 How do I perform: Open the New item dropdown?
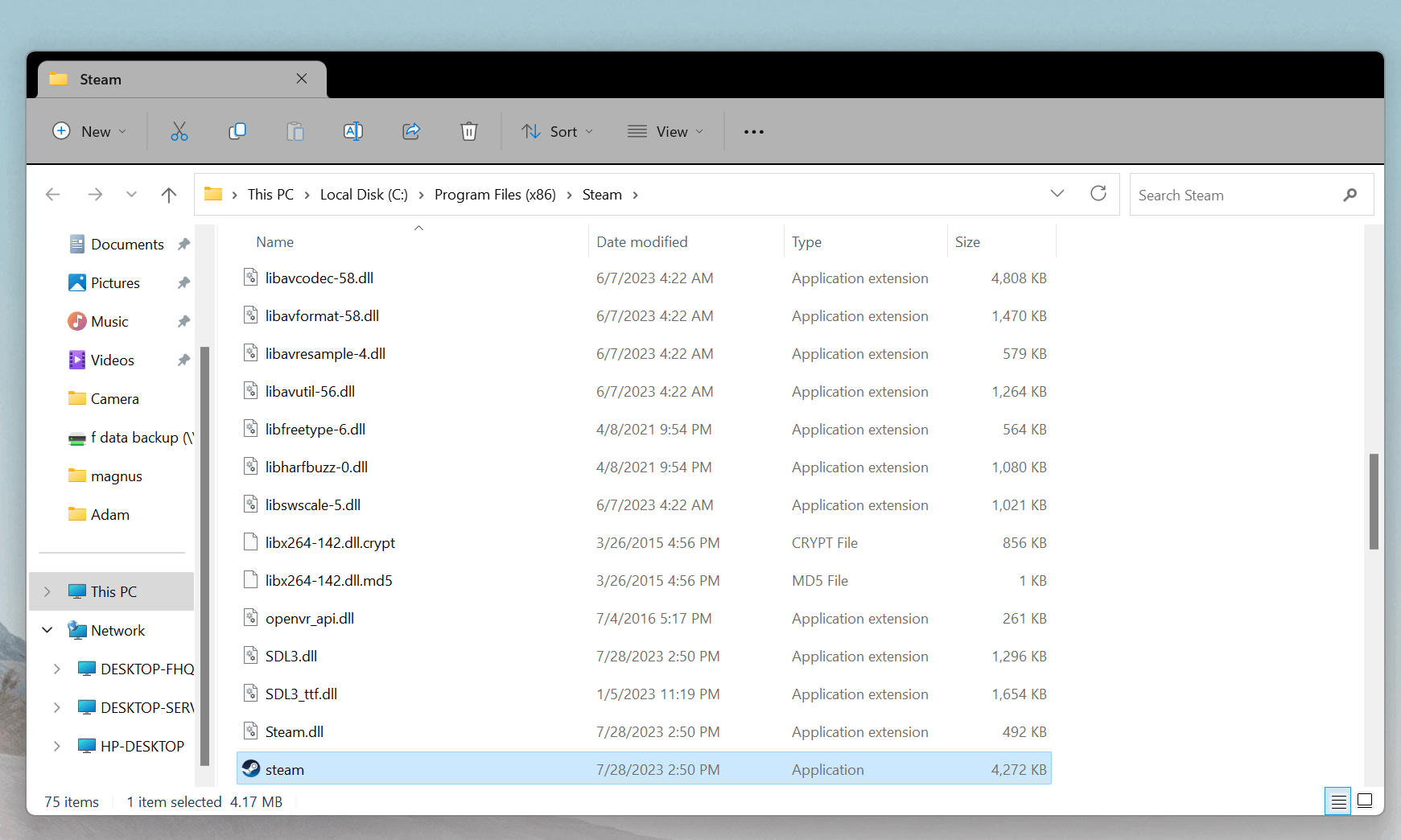[x=89, y=131]
